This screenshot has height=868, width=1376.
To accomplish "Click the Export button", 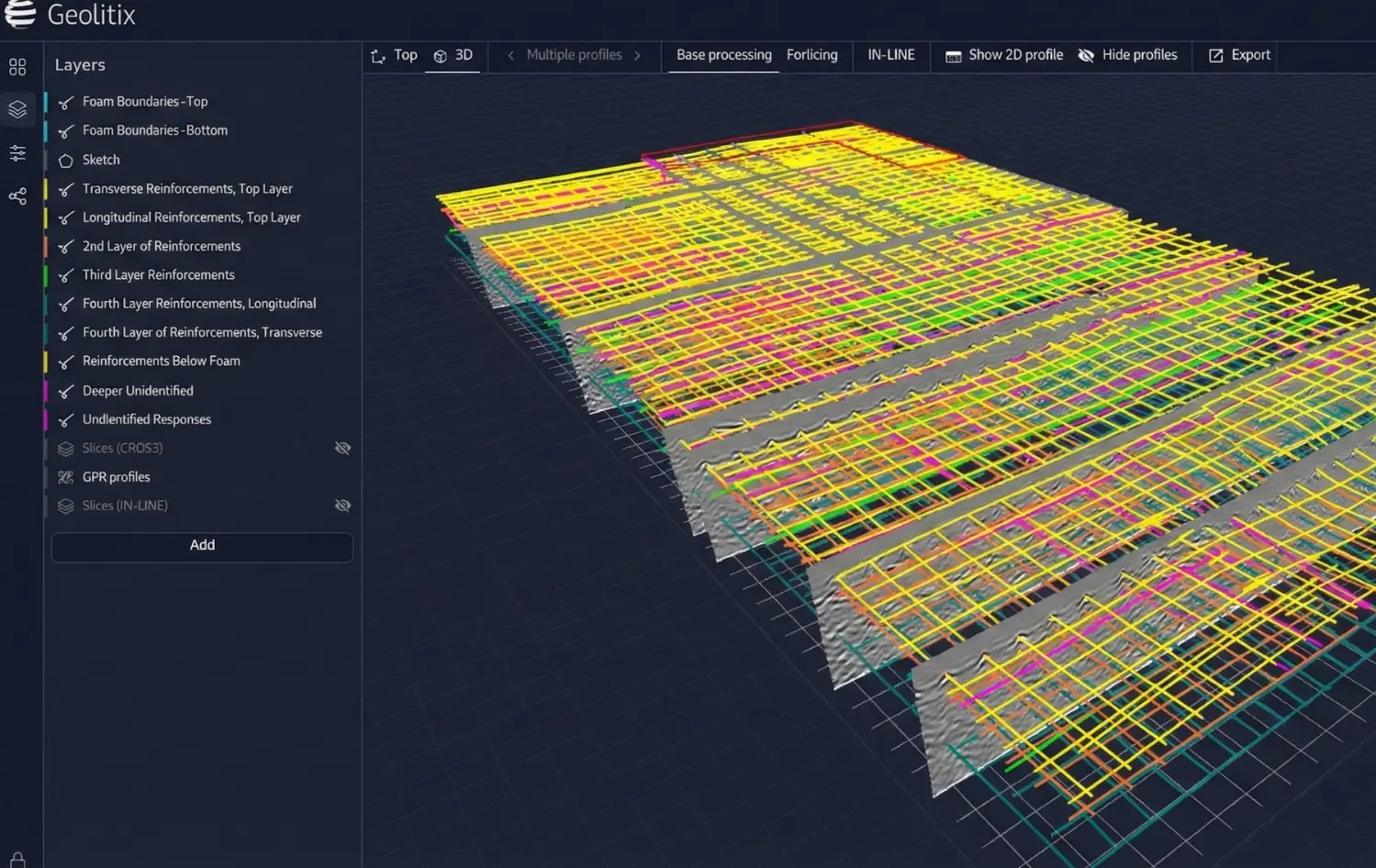I will click(1239, 55).
